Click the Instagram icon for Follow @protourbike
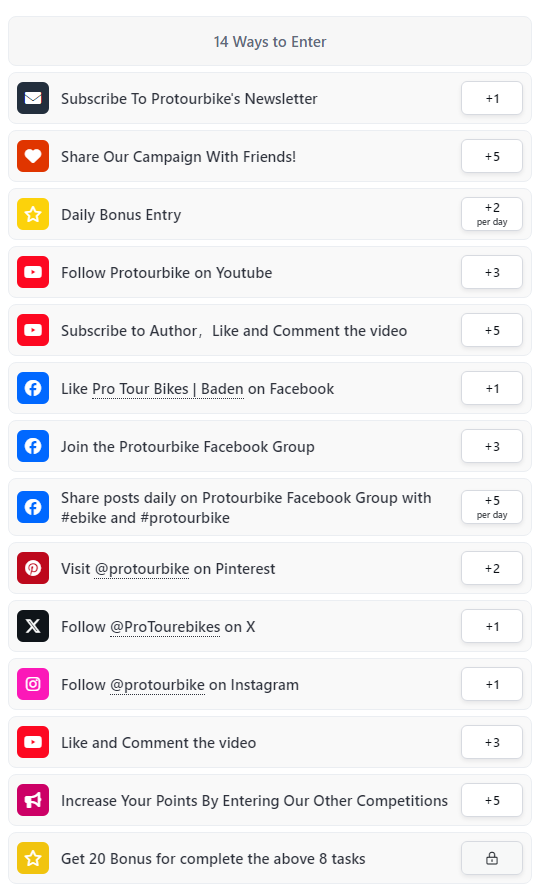Screen dimensions: 540x890 33,684
